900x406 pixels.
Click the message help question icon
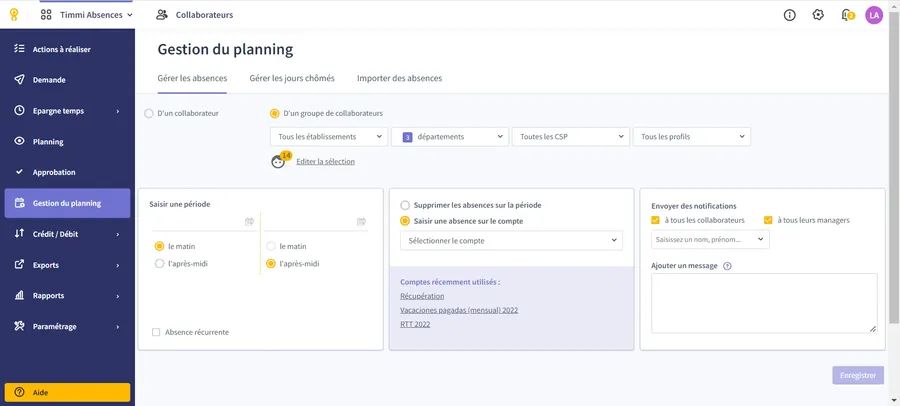tap(727, 266)
